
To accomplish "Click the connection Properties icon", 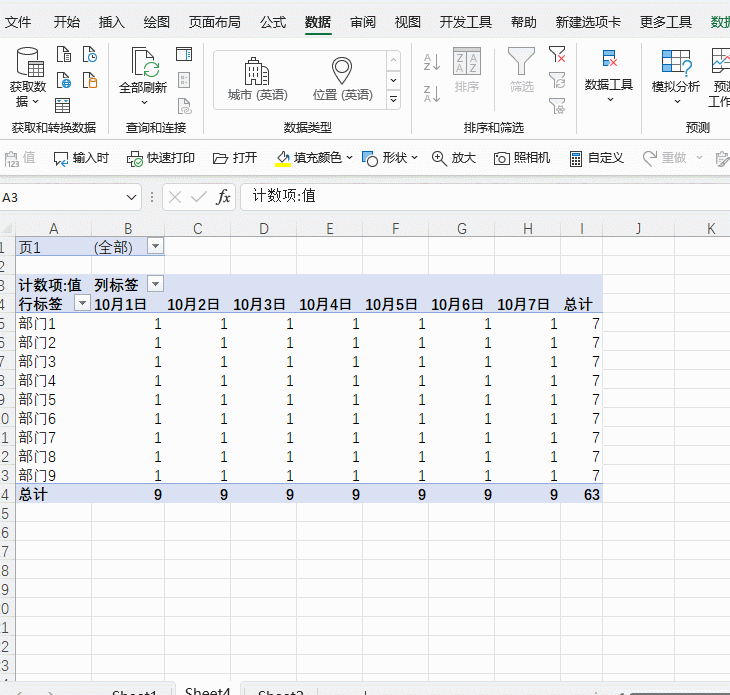I will pos(184,80).
